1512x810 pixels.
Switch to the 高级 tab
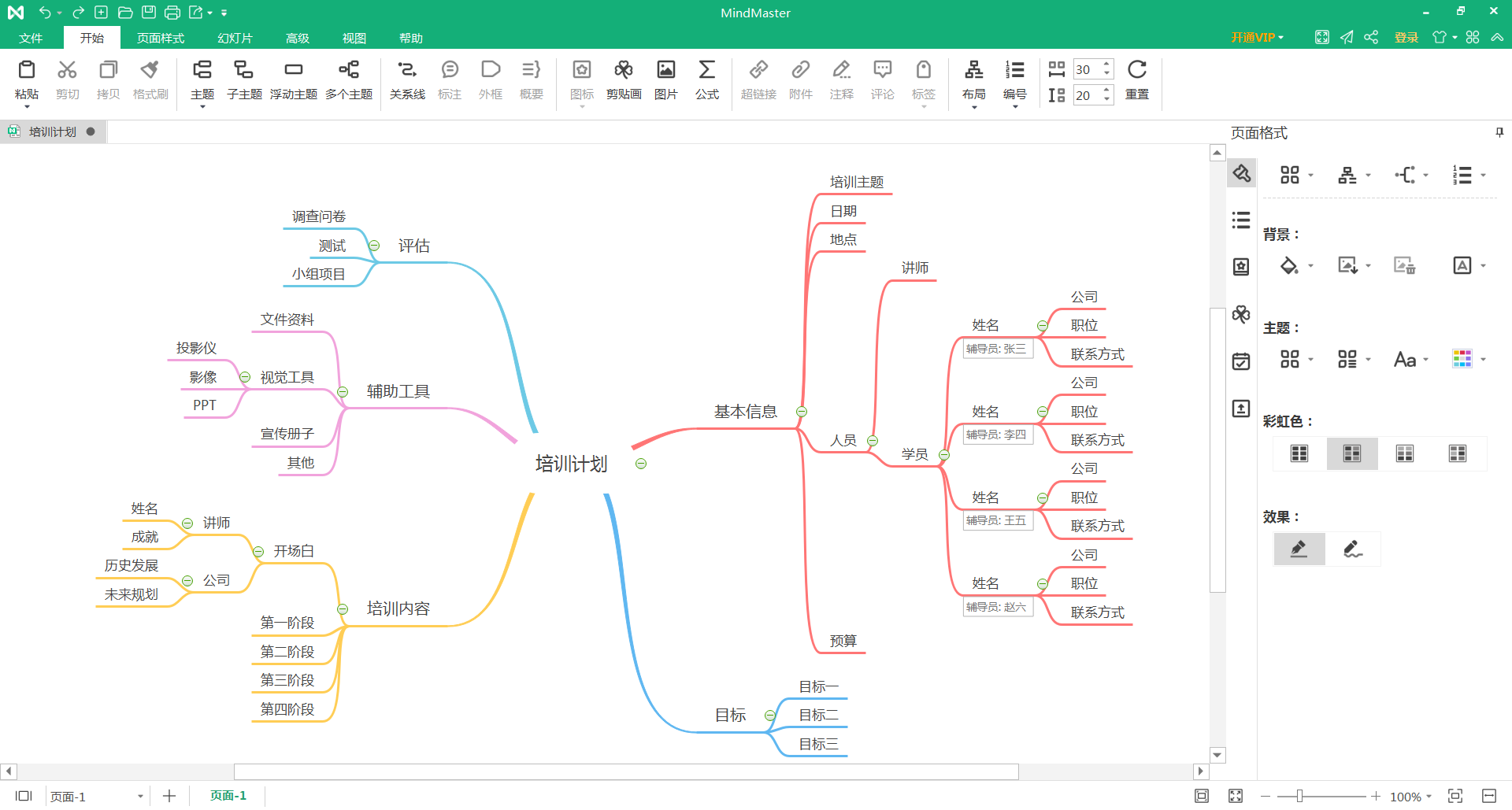(x=298, y=38)
